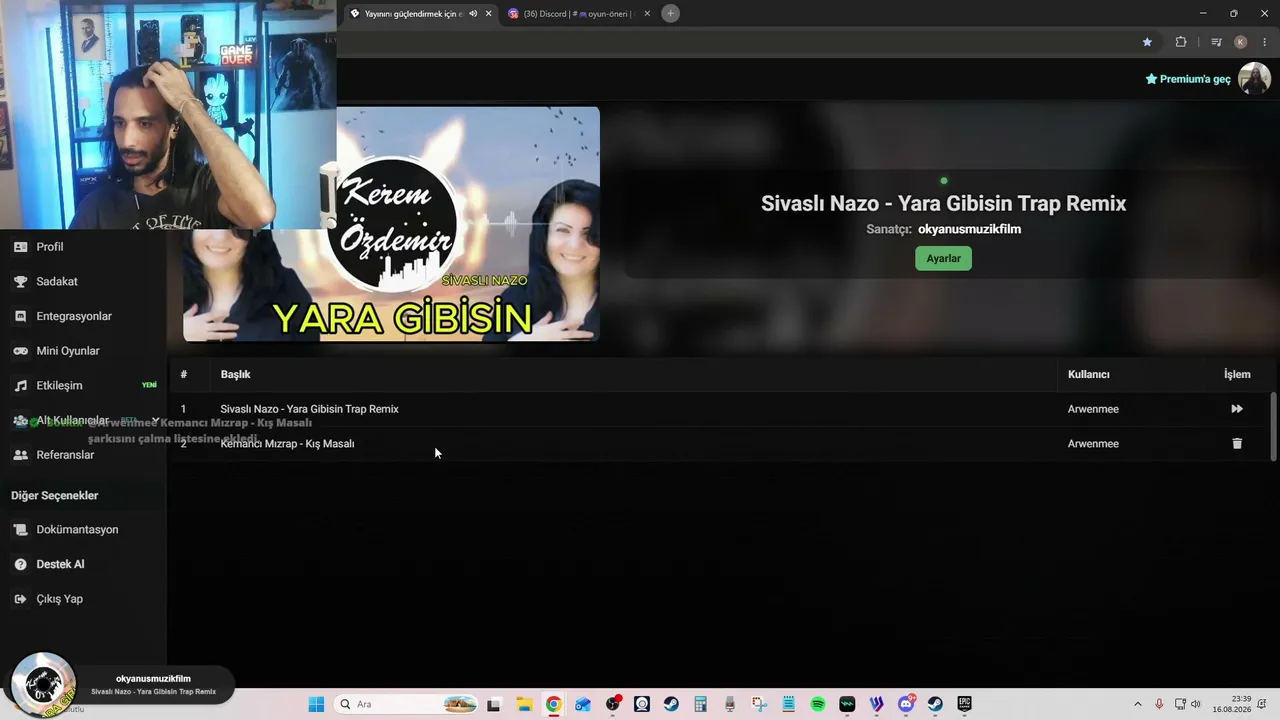
Task: Click the queue table vertical scrollbar
Action: pos(1273,425)
